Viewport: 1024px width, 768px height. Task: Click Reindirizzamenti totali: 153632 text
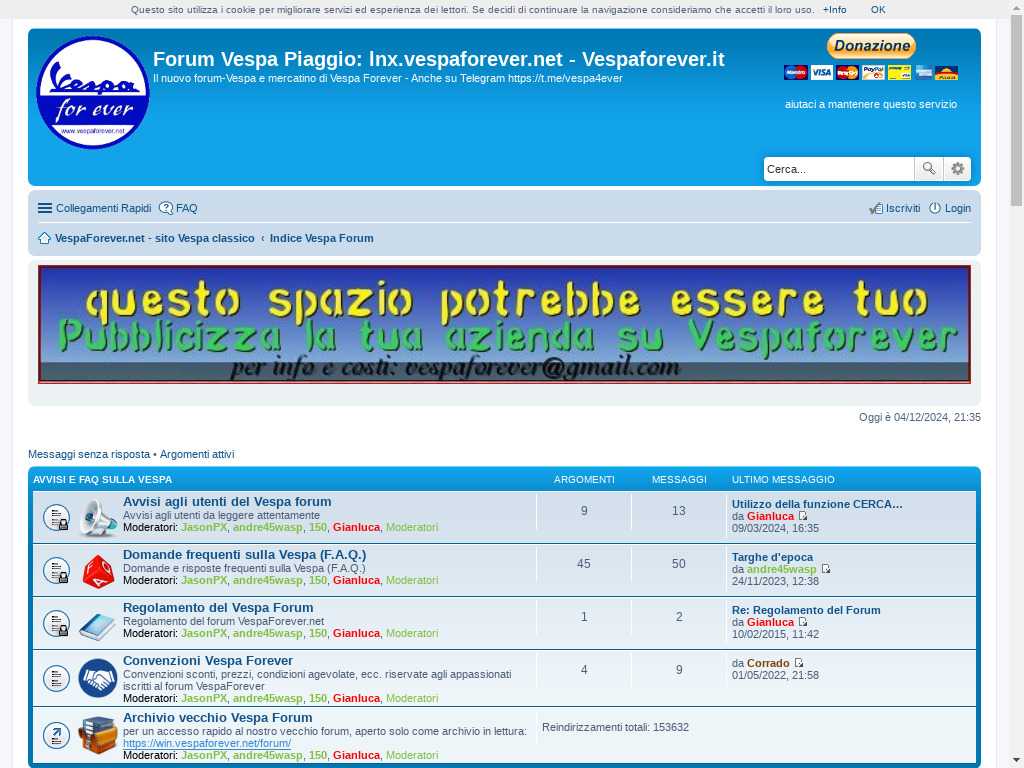(x=615, y=728)
